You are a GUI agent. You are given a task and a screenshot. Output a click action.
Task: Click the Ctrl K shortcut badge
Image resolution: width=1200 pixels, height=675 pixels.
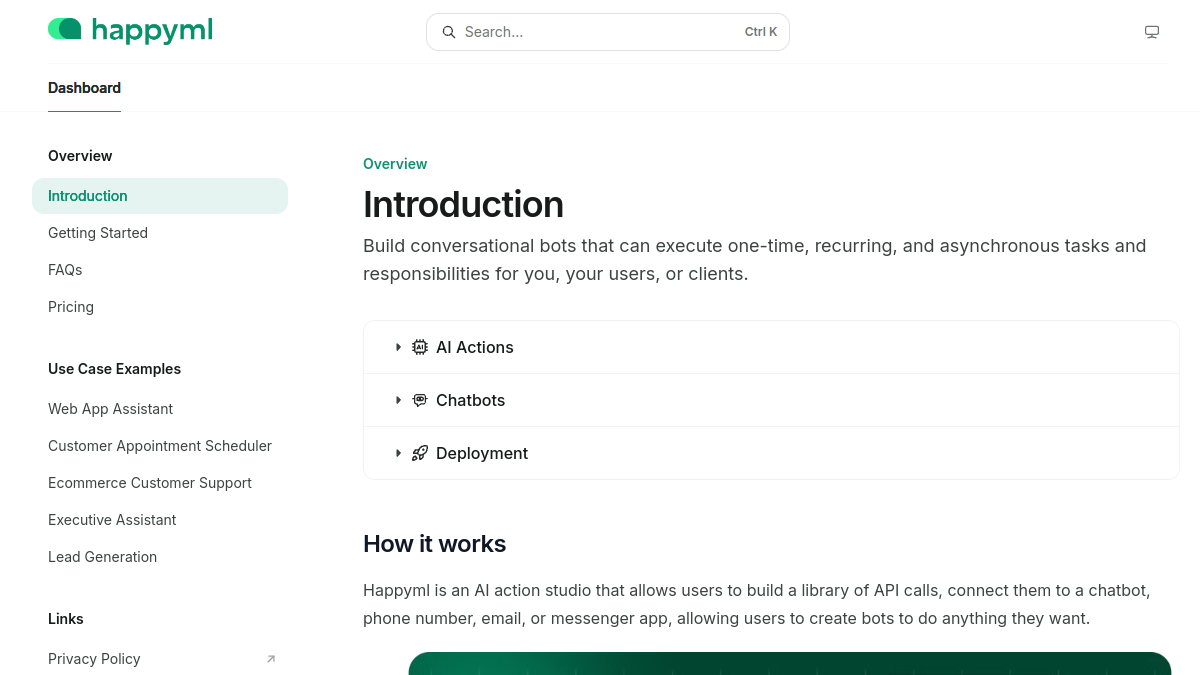coord(761,32)
